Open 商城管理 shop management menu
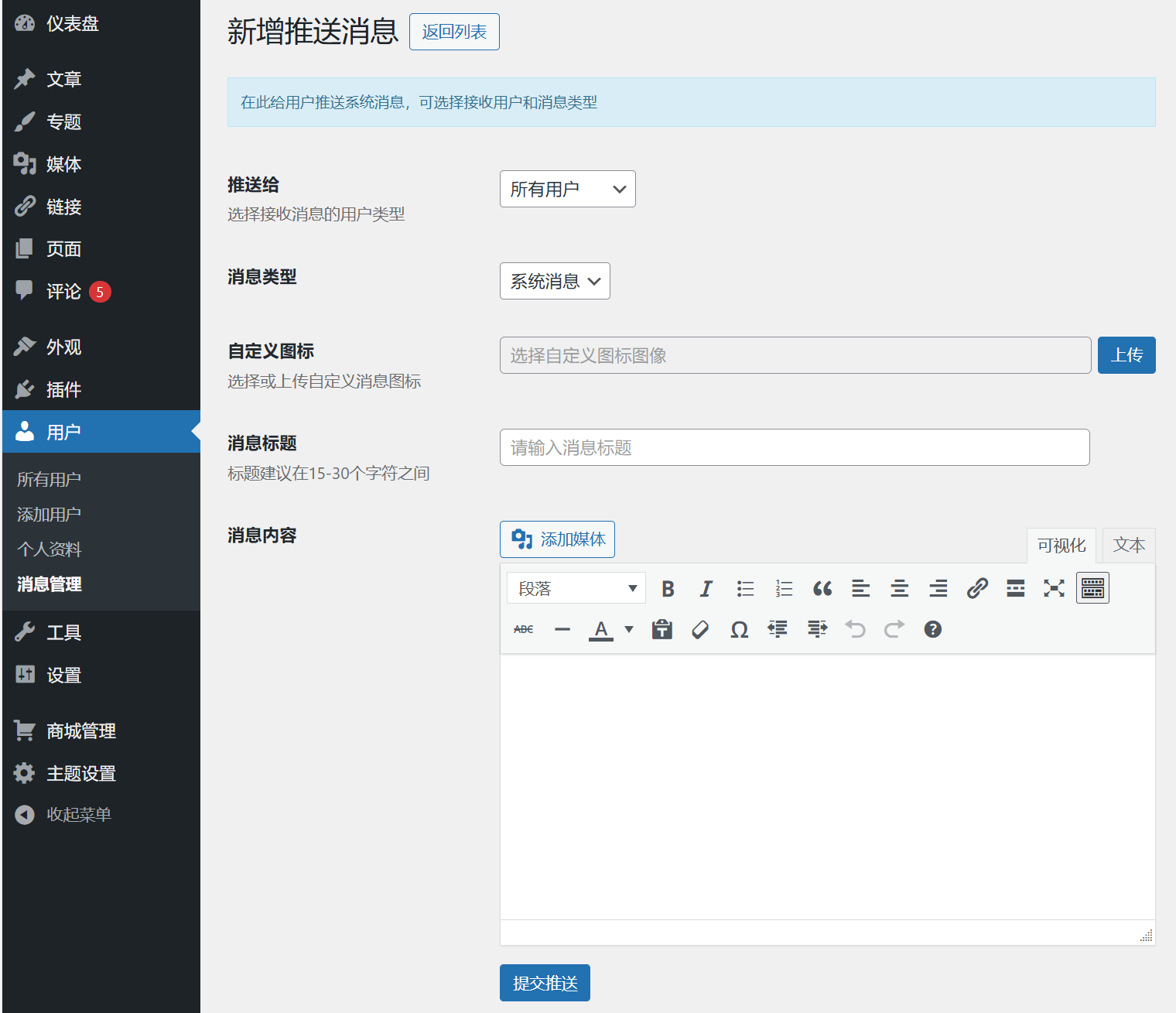 [101, 731]
